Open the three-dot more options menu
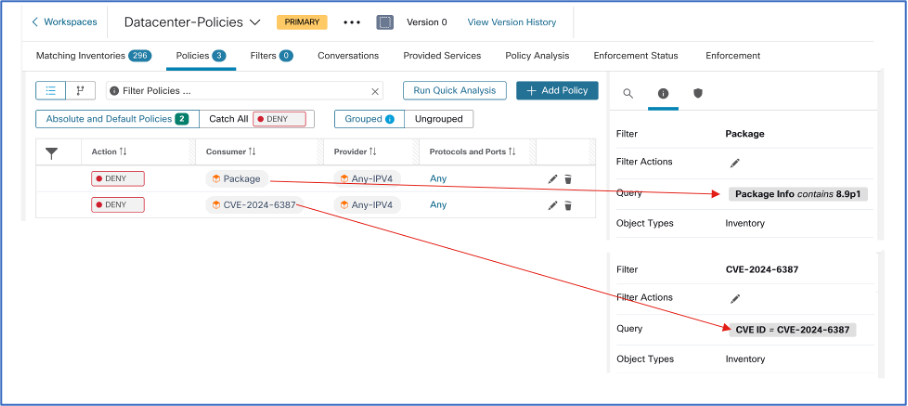This screenshot has width=908, height=406. pos(351,22)
